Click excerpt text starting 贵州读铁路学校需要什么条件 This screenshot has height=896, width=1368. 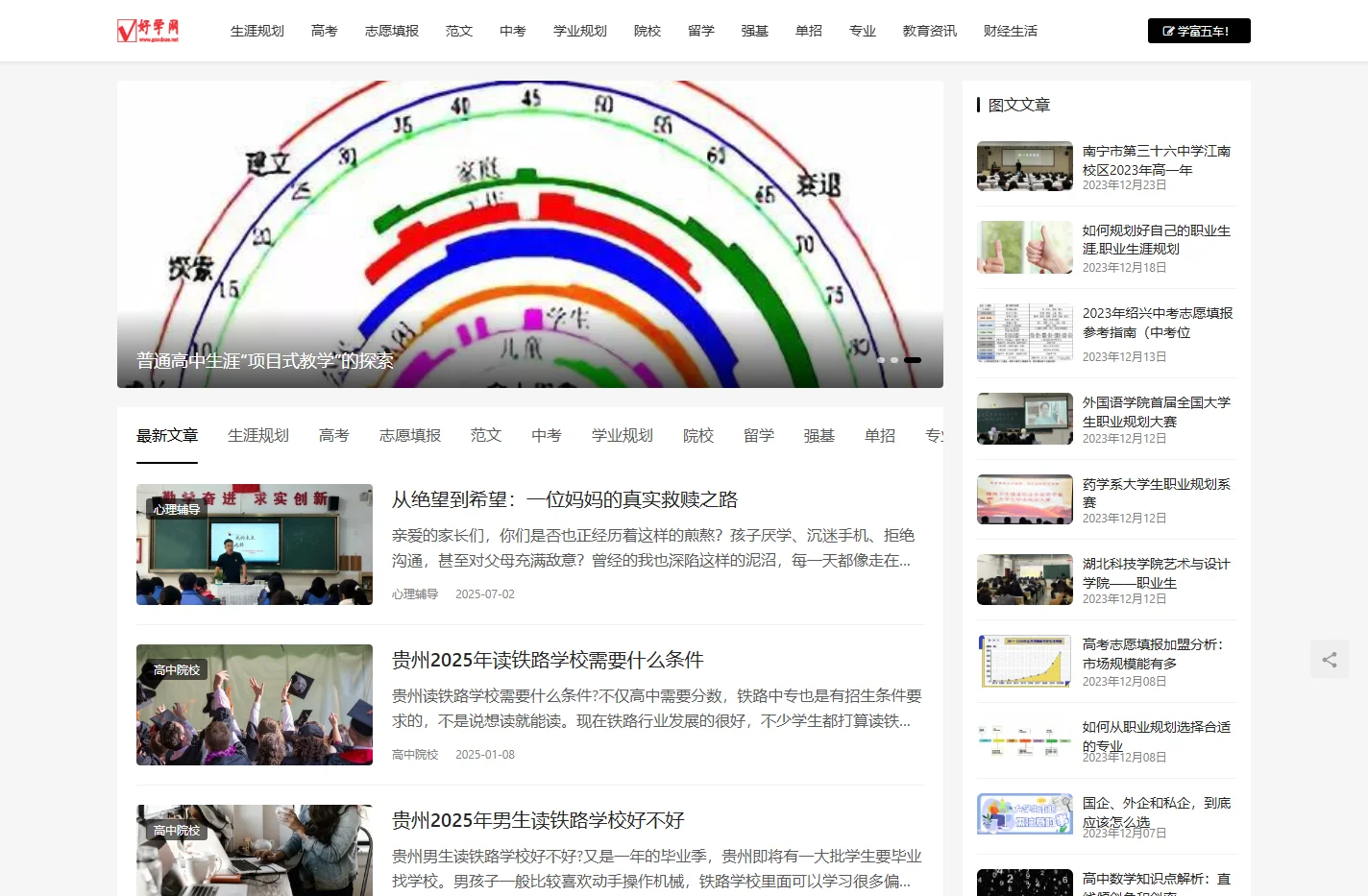coord(657,708)
